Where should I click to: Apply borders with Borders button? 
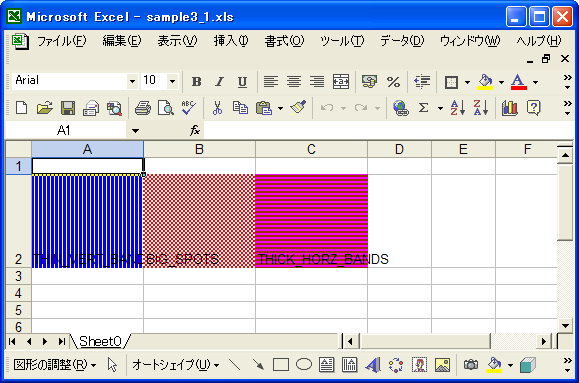point(451,82)
